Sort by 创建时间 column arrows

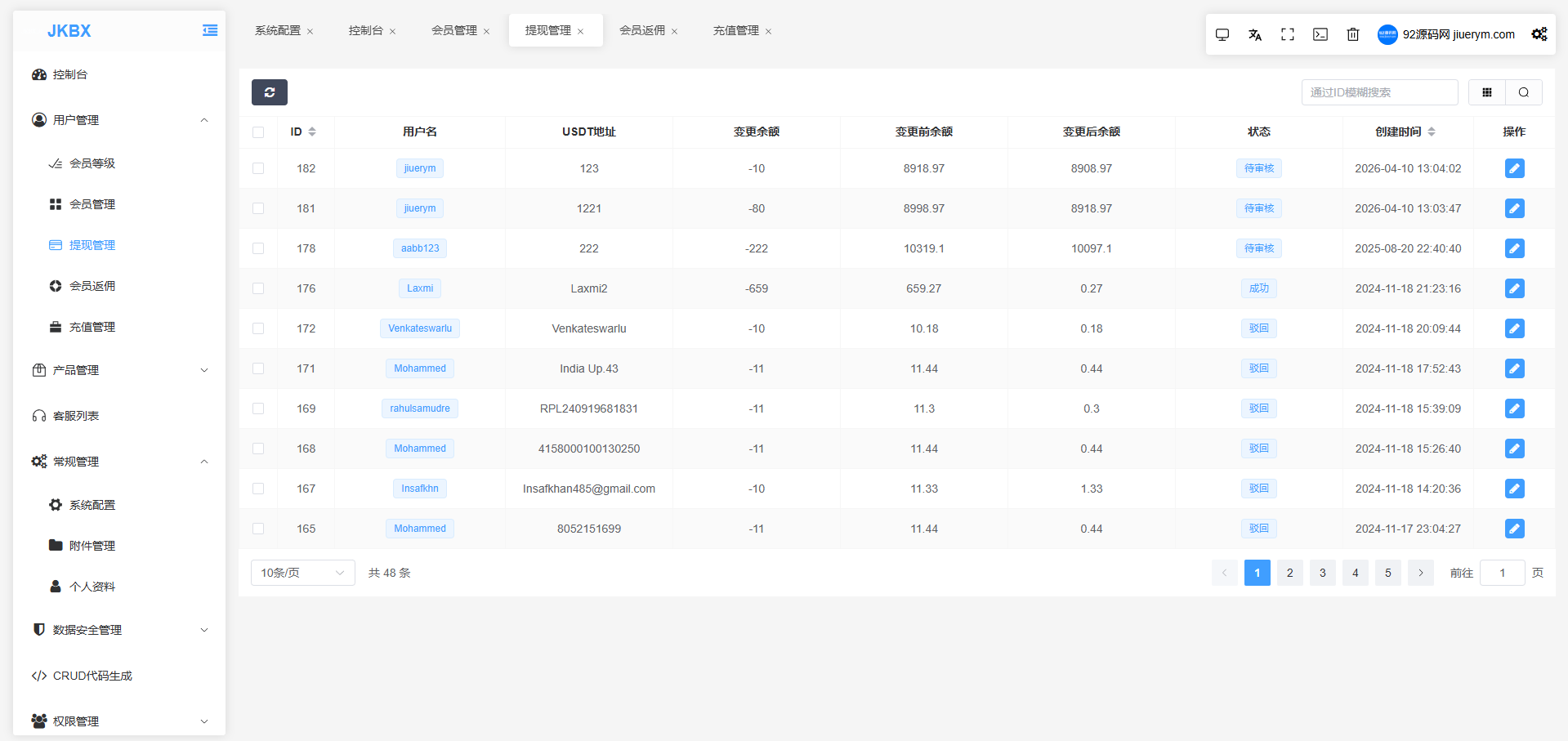pos(1432,132)
